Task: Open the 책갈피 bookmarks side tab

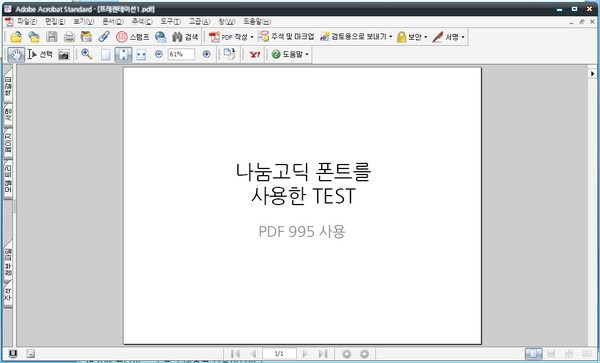Action: pos(8,86)
